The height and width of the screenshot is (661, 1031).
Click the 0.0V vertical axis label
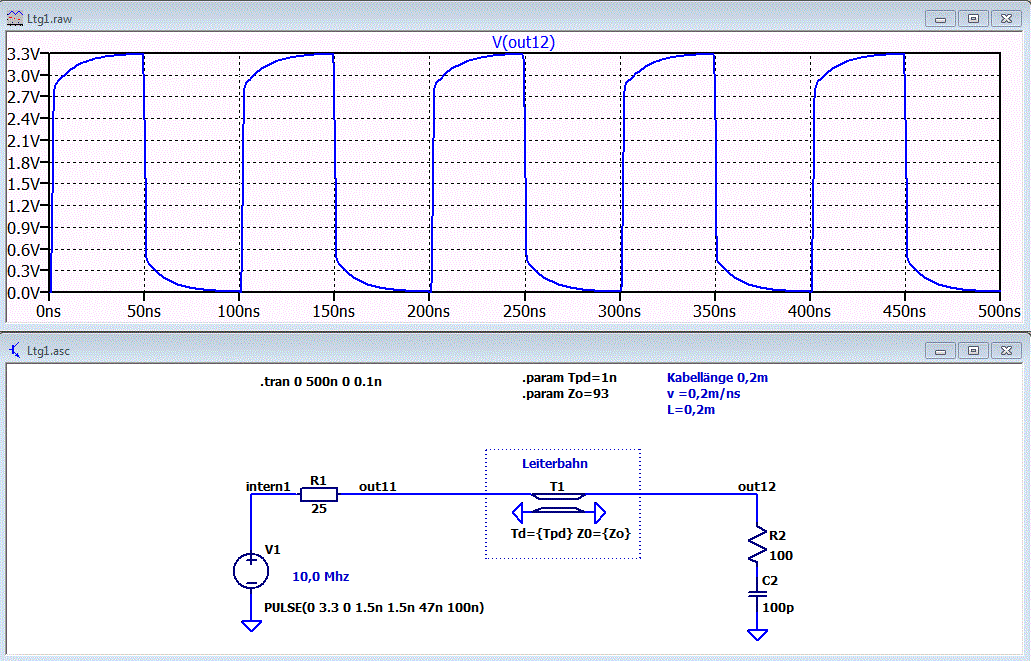point(24,293)
